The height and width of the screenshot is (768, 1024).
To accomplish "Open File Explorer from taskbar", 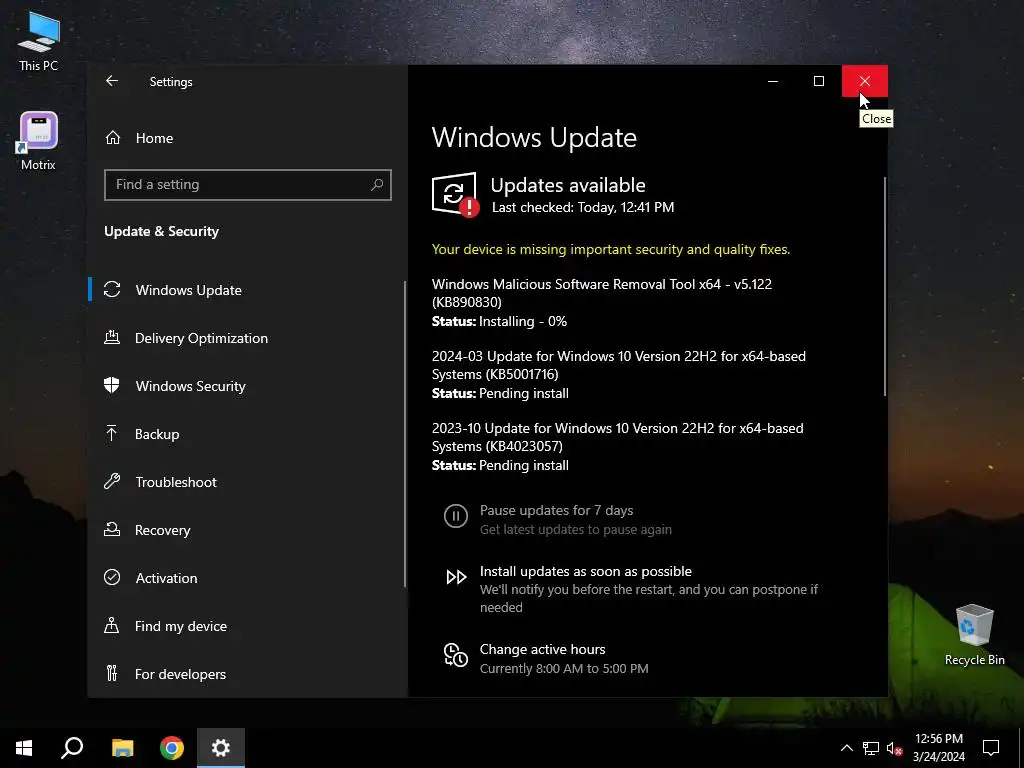I will pyautogui.click(x=122, y=748).
